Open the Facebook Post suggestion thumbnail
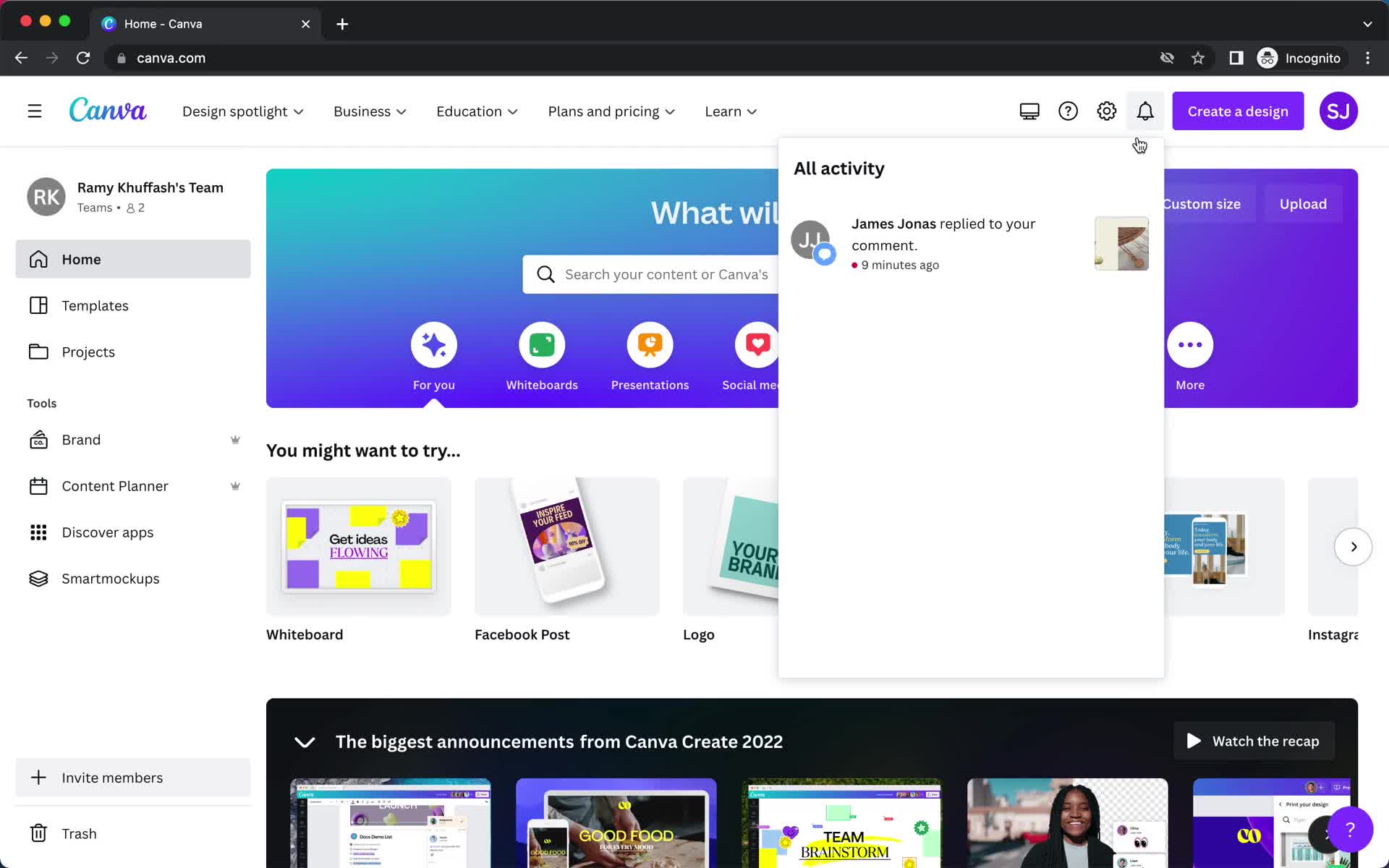 point(567,547)
